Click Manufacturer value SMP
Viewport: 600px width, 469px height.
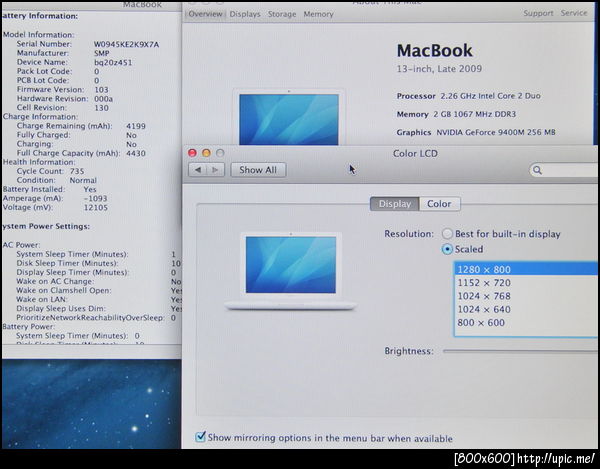(102, 54)
